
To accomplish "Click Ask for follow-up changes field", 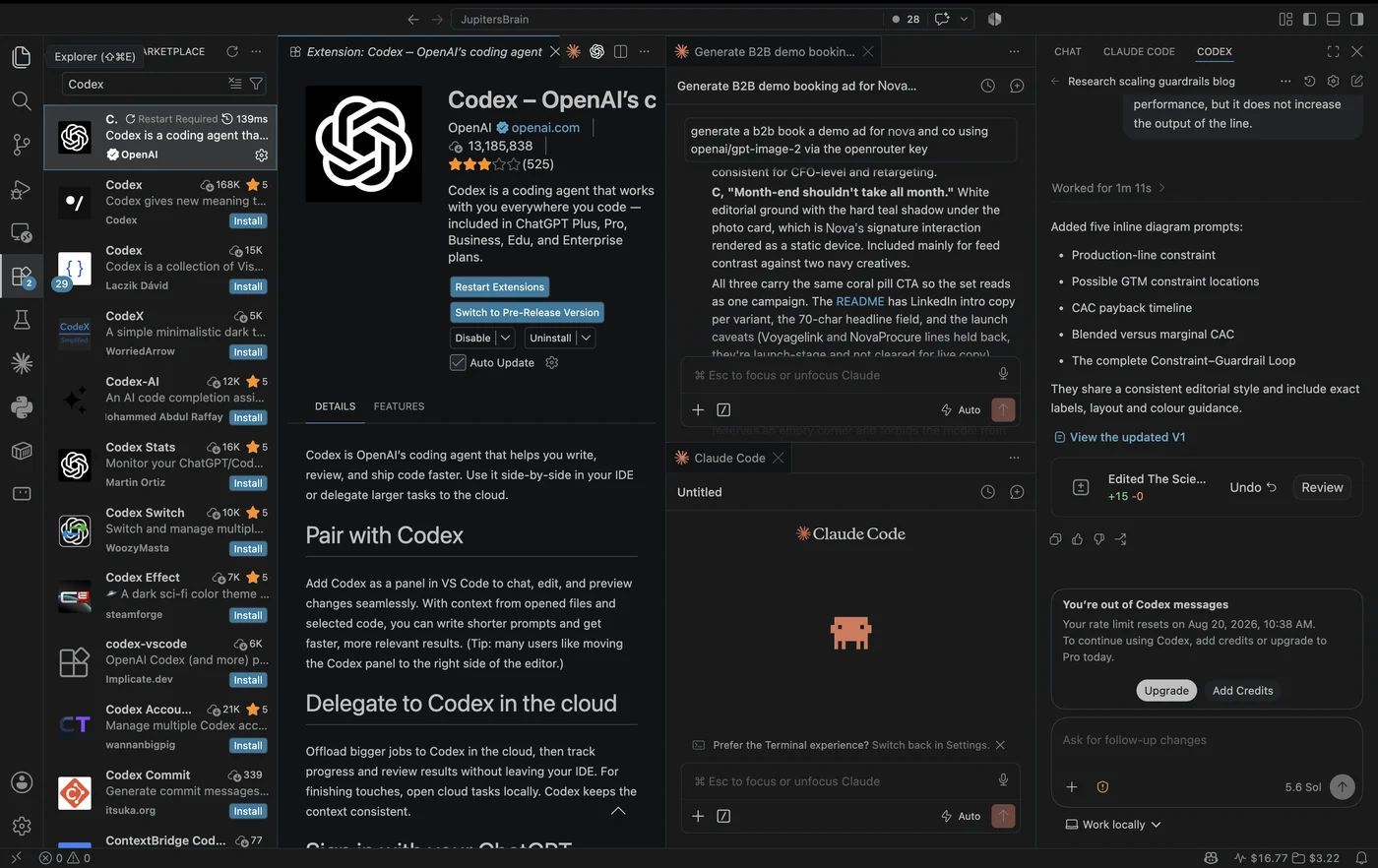I will (x=1207, y=740).
